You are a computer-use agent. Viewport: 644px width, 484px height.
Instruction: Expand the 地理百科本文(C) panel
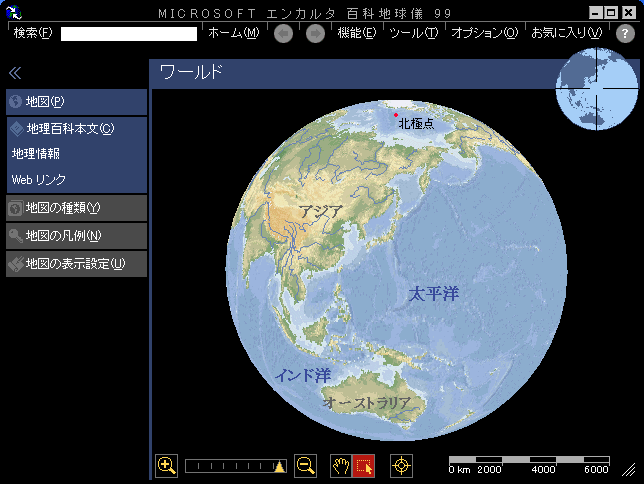click(x=77, y=129)
